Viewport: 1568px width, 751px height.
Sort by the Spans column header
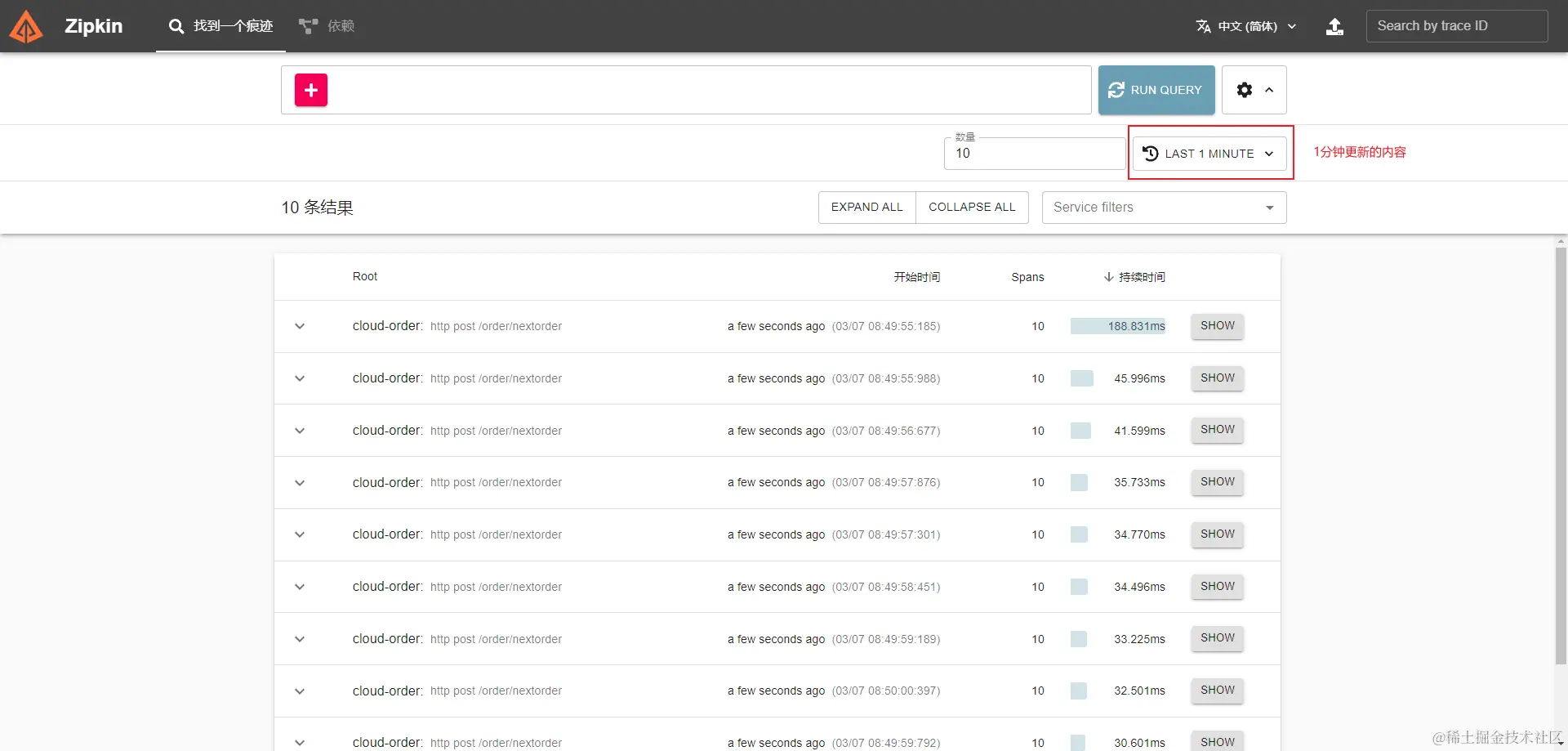[x=1027, y=277]
